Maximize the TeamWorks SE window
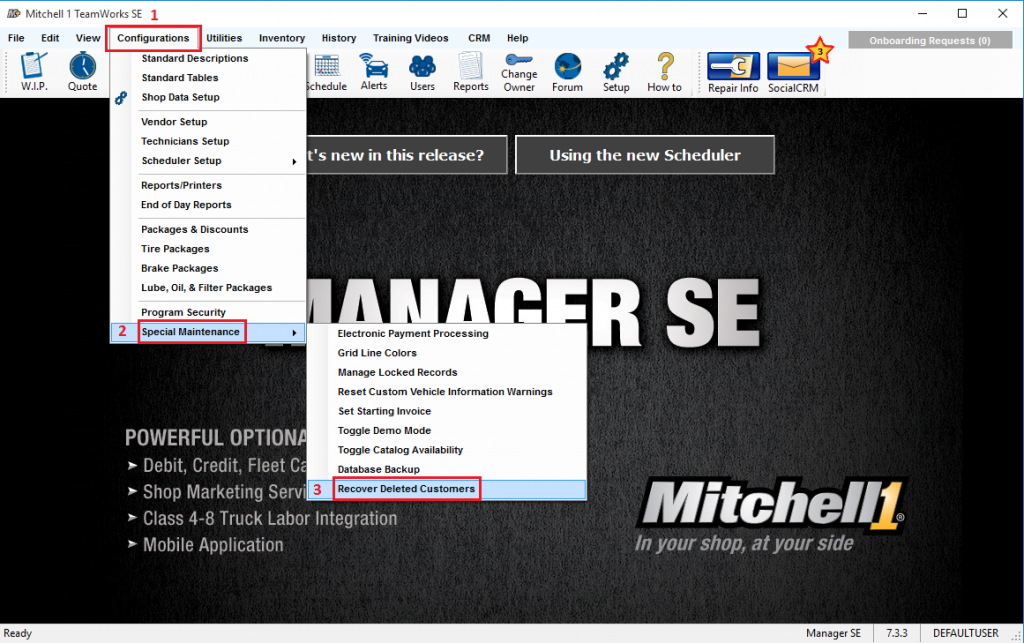This screenshot has height=643, width=1024. click(962, 14)
